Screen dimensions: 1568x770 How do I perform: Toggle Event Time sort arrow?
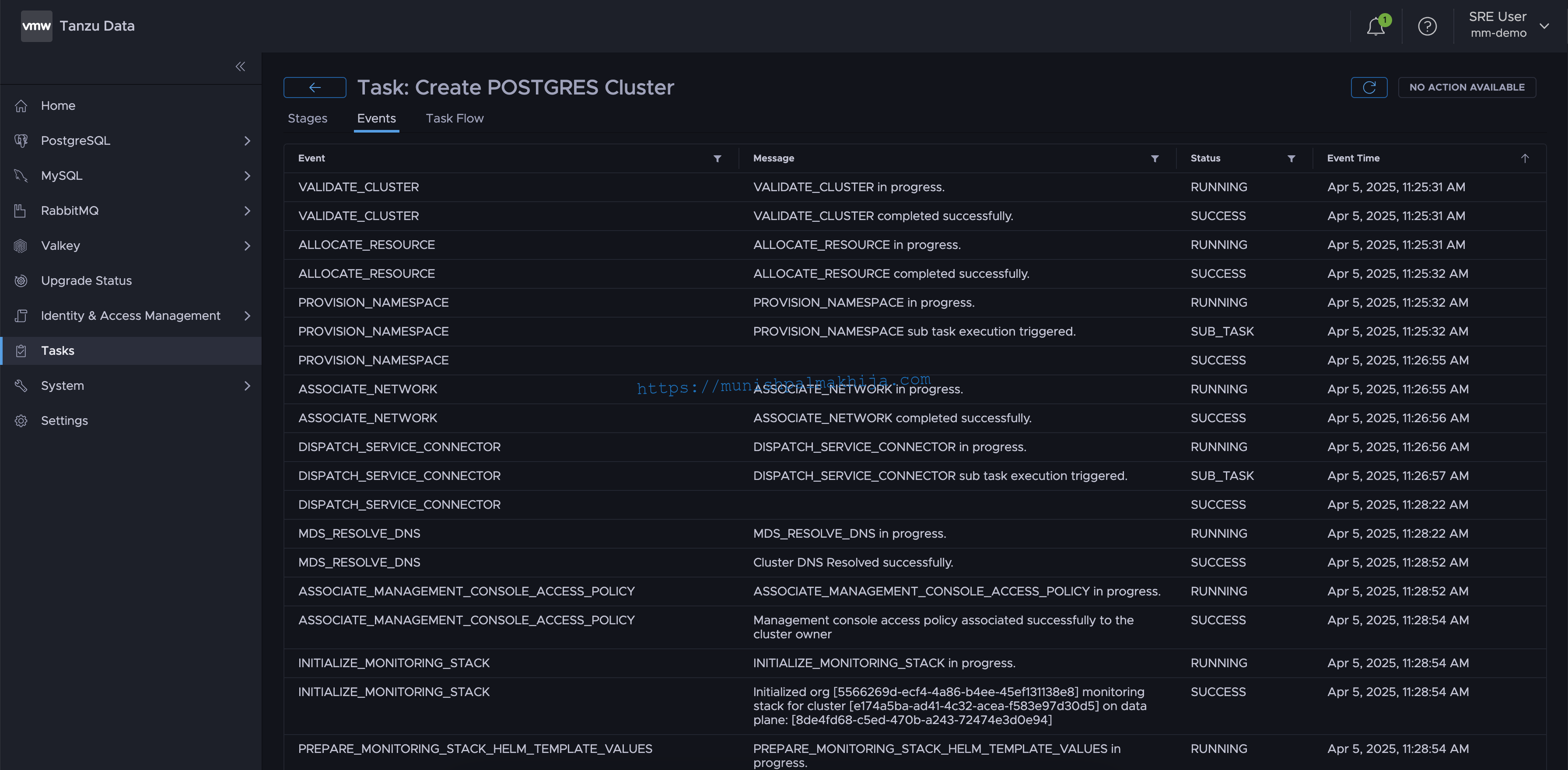[1525, 158]
